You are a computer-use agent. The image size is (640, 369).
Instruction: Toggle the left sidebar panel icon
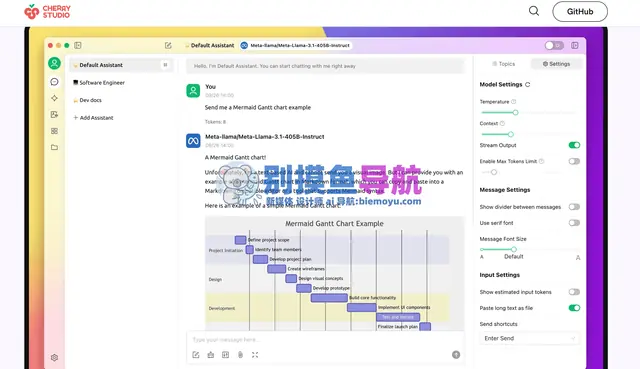pos(78,45)
